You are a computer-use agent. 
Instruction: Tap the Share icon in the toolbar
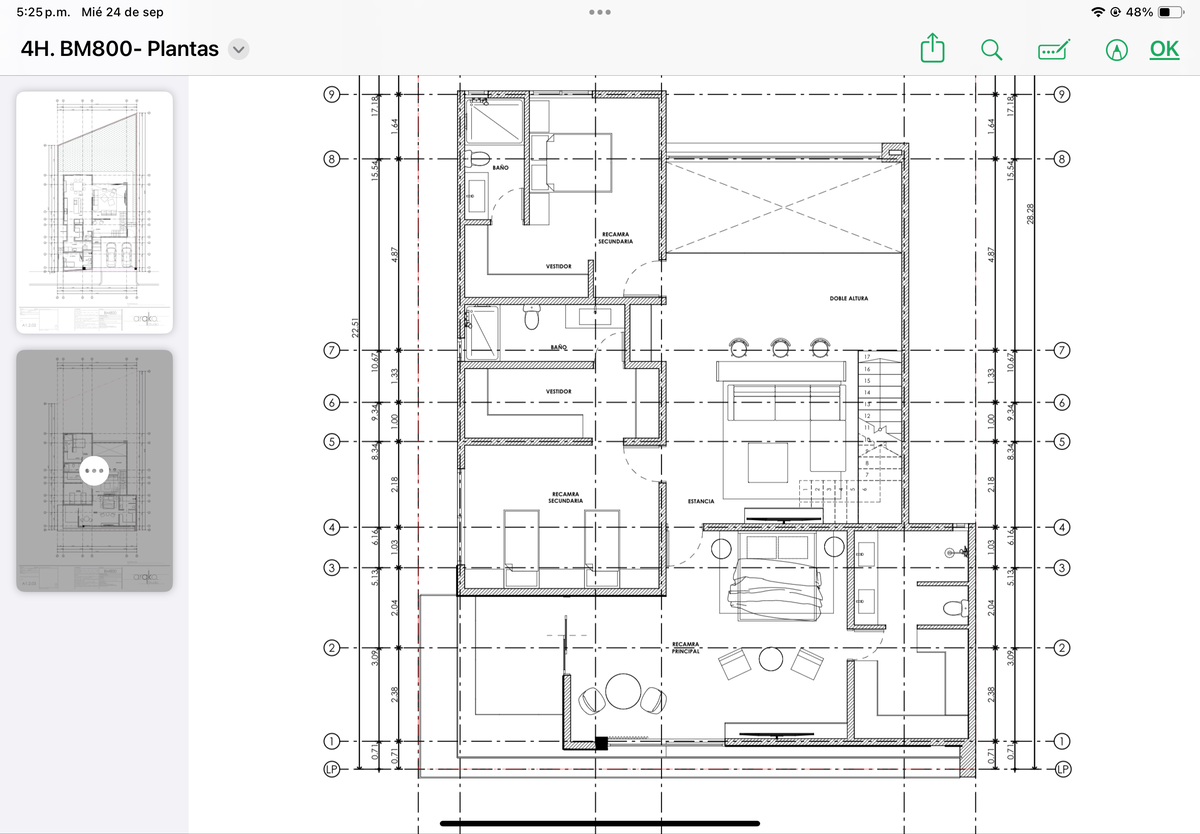931,49
